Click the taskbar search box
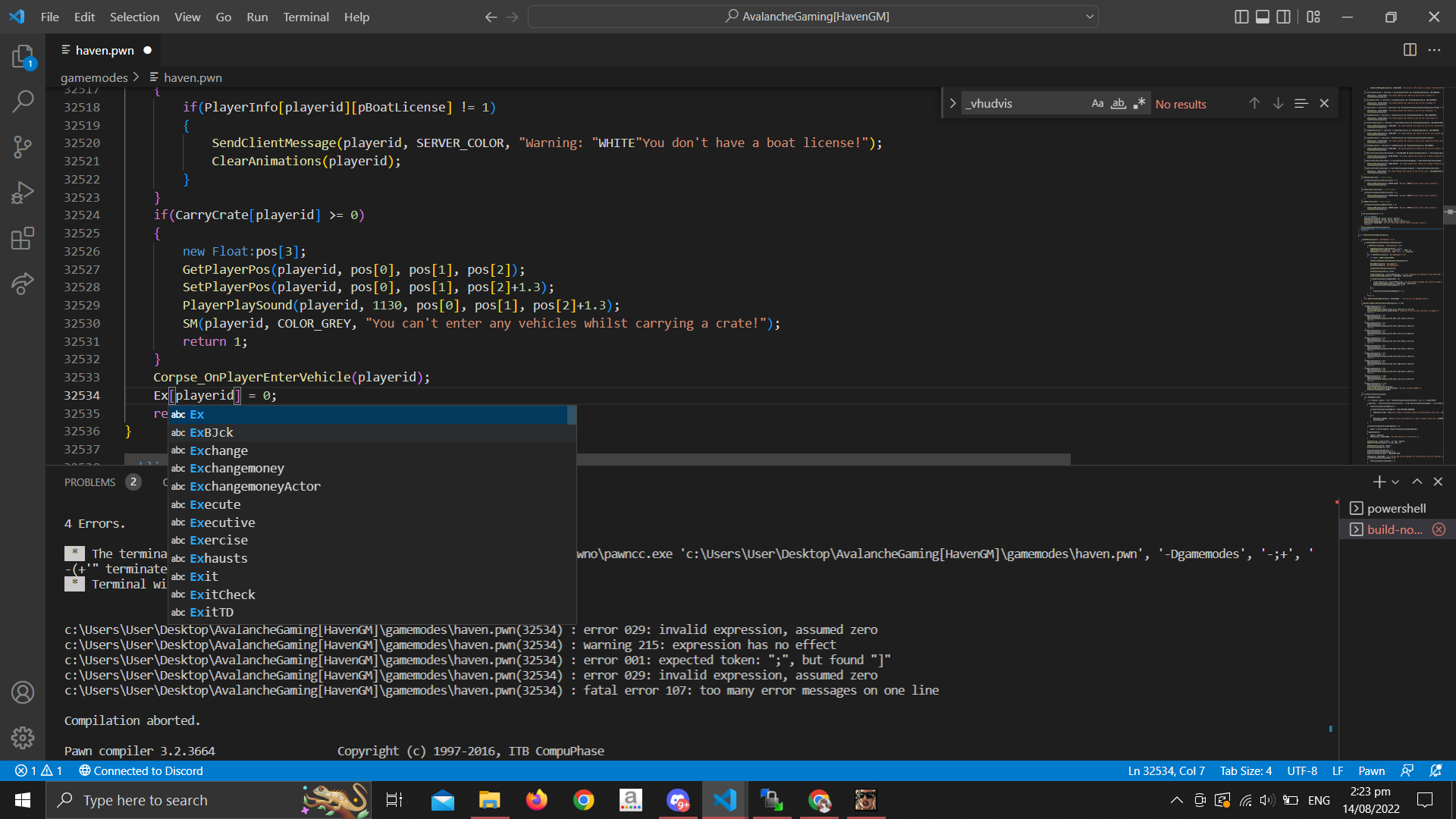Viewport: 1456px width, 819px height. (x=209, y=800)
